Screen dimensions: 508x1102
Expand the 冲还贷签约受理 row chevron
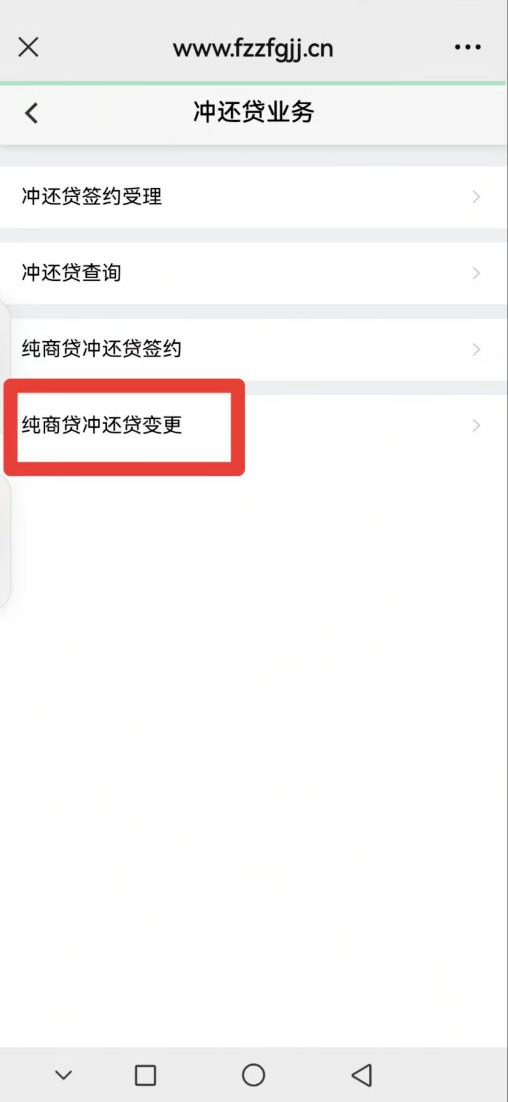[476, 197]
